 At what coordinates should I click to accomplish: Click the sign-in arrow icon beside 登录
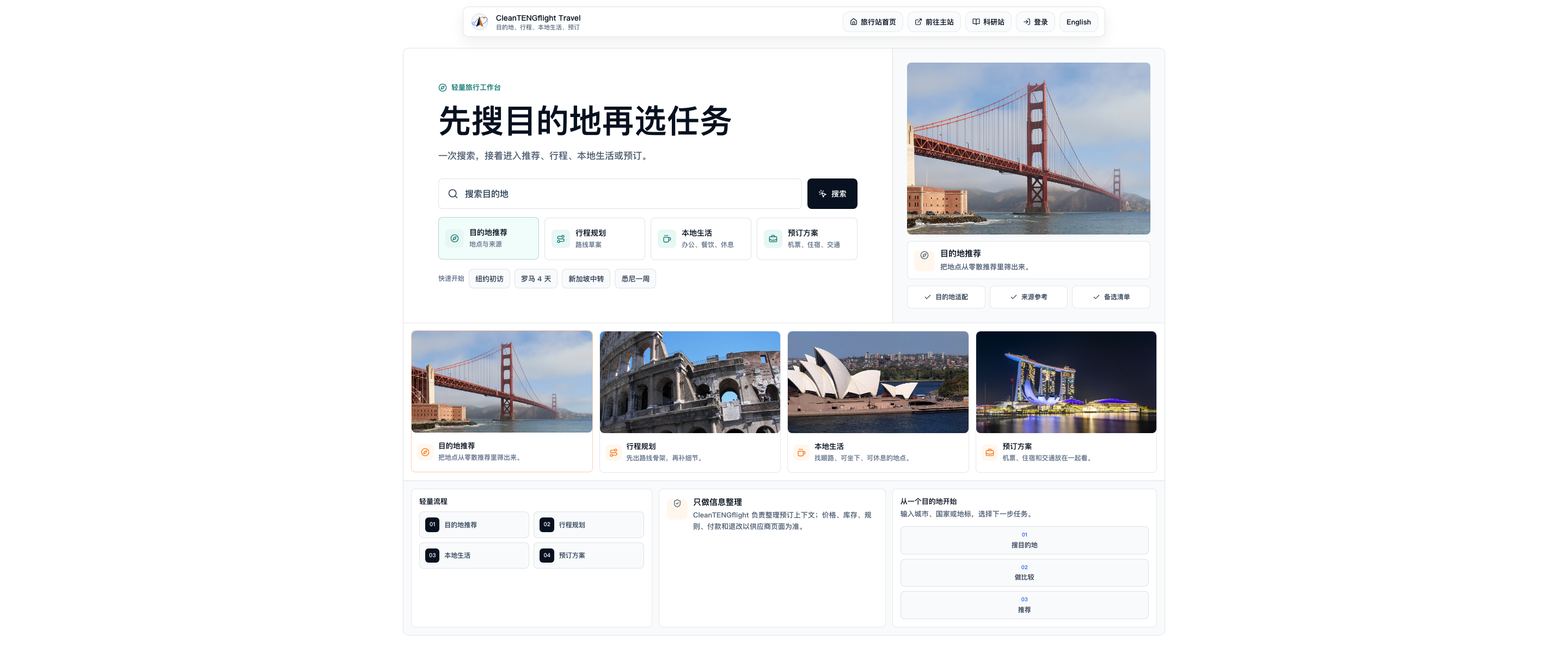pyautogui.click(x=1027, y=22)
